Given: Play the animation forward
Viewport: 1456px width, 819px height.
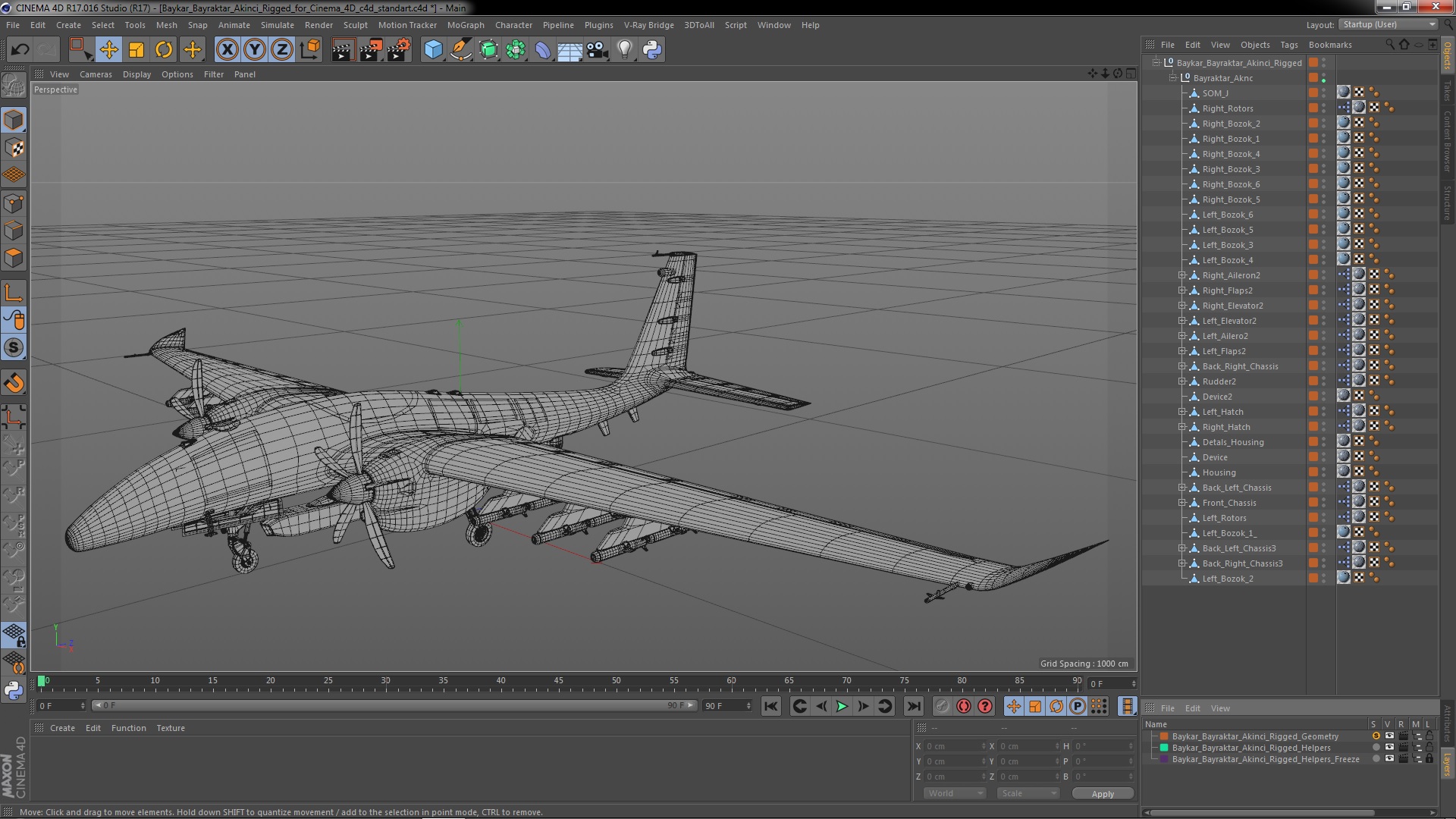Looking at the screenshot, I should click(842, 706).
